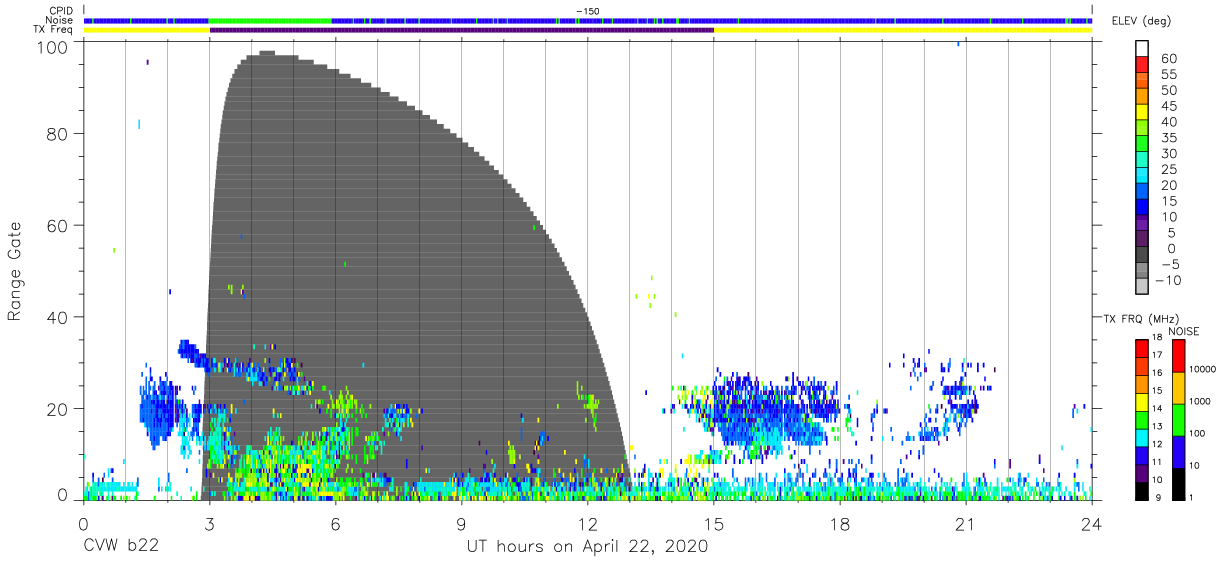
Task: Click the '9' tick on the UT hours axis
Action: pos(461,522)
